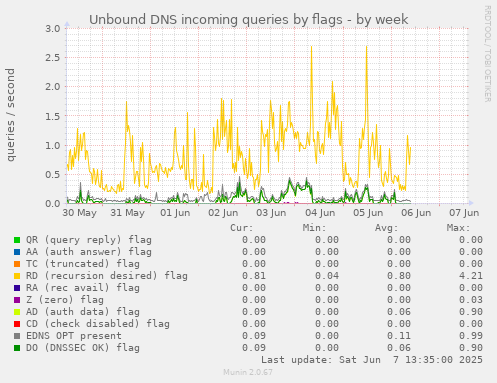Click the 'Munin 2.0.67' version text
Image resolution: width=497 pixels, height=383 pixels.
pyautogui.click(x=248, y=372)
